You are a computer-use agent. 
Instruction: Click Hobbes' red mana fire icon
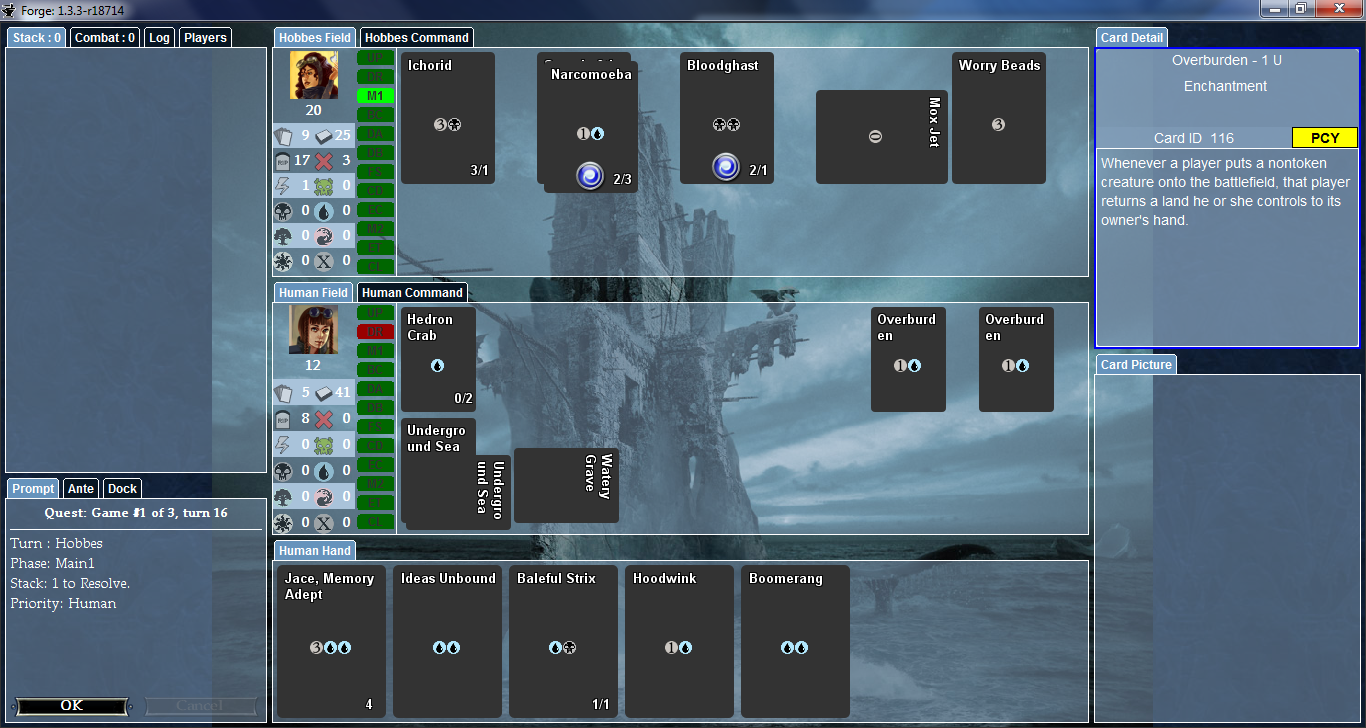point(324,235)
